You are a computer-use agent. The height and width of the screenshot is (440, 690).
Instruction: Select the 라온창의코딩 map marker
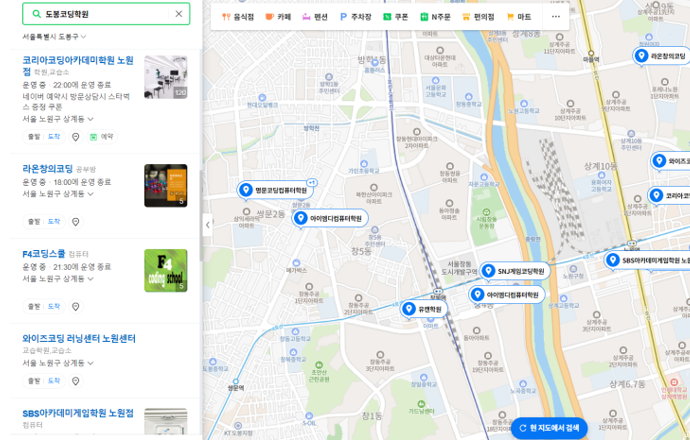pos(661,56)
